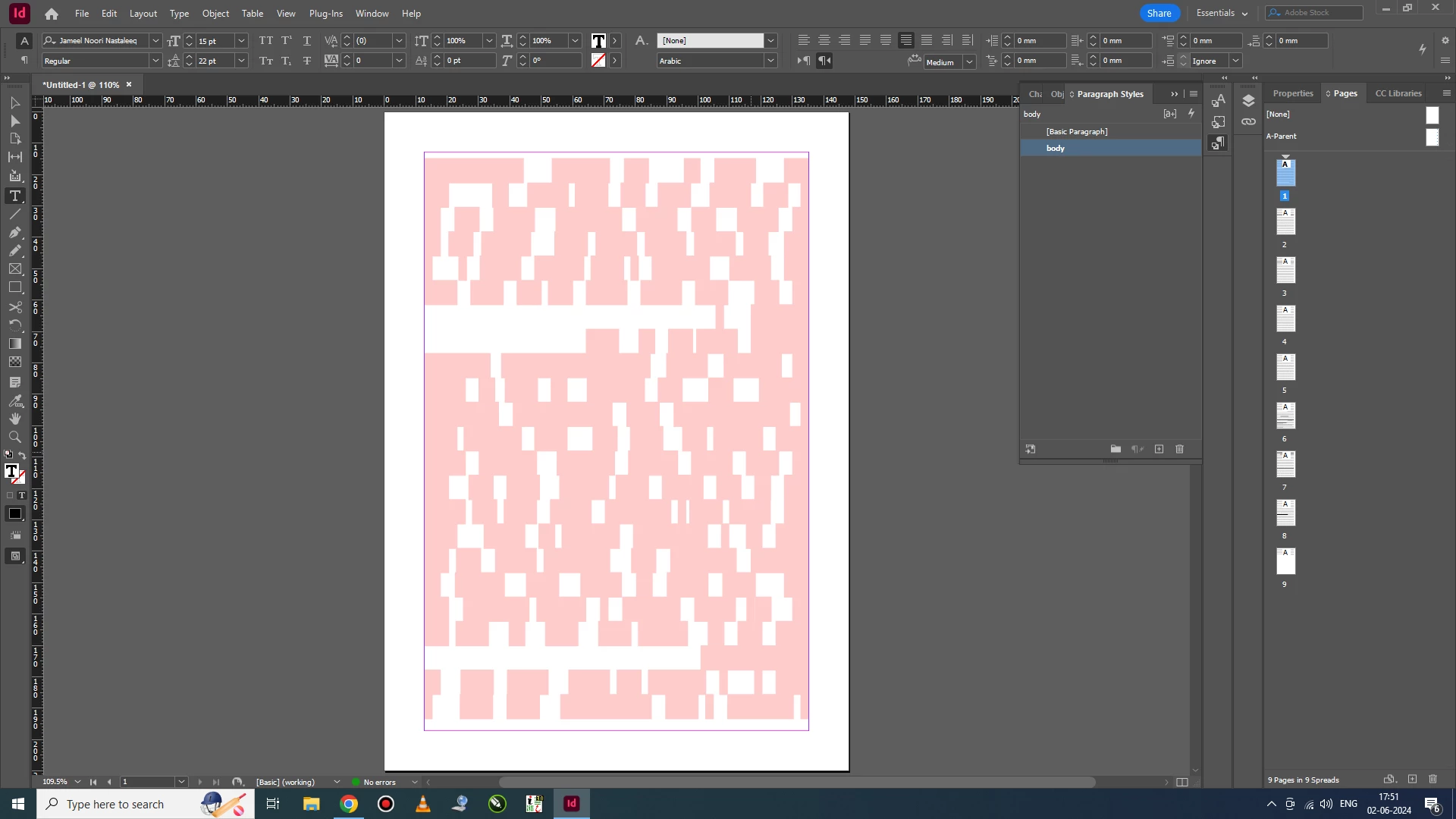Open the Arabic language dropdown
1456x819 pixels.
coord(770,61)
